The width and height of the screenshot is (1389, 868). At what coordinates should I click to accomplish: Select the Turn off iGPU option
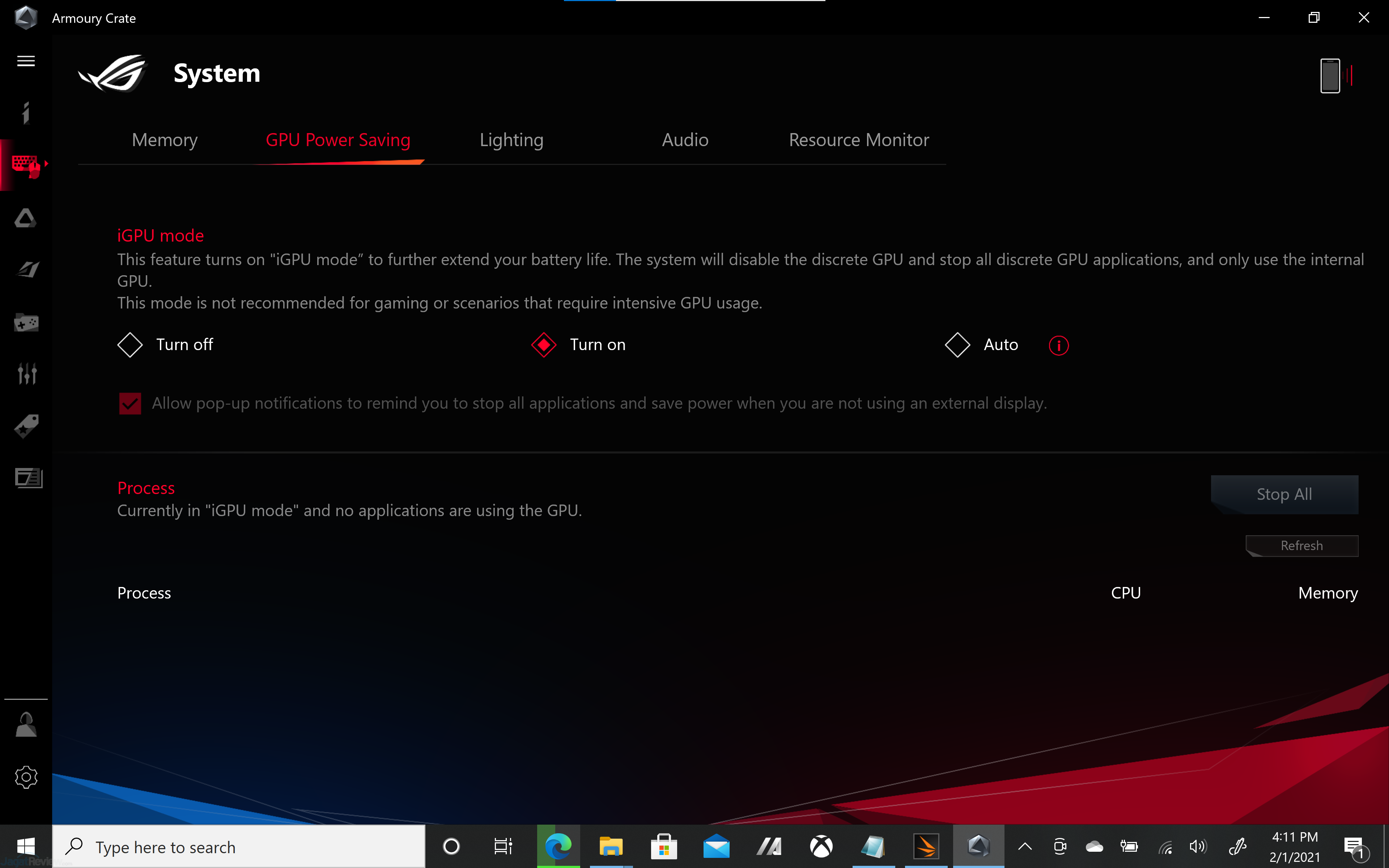(130, 345)
